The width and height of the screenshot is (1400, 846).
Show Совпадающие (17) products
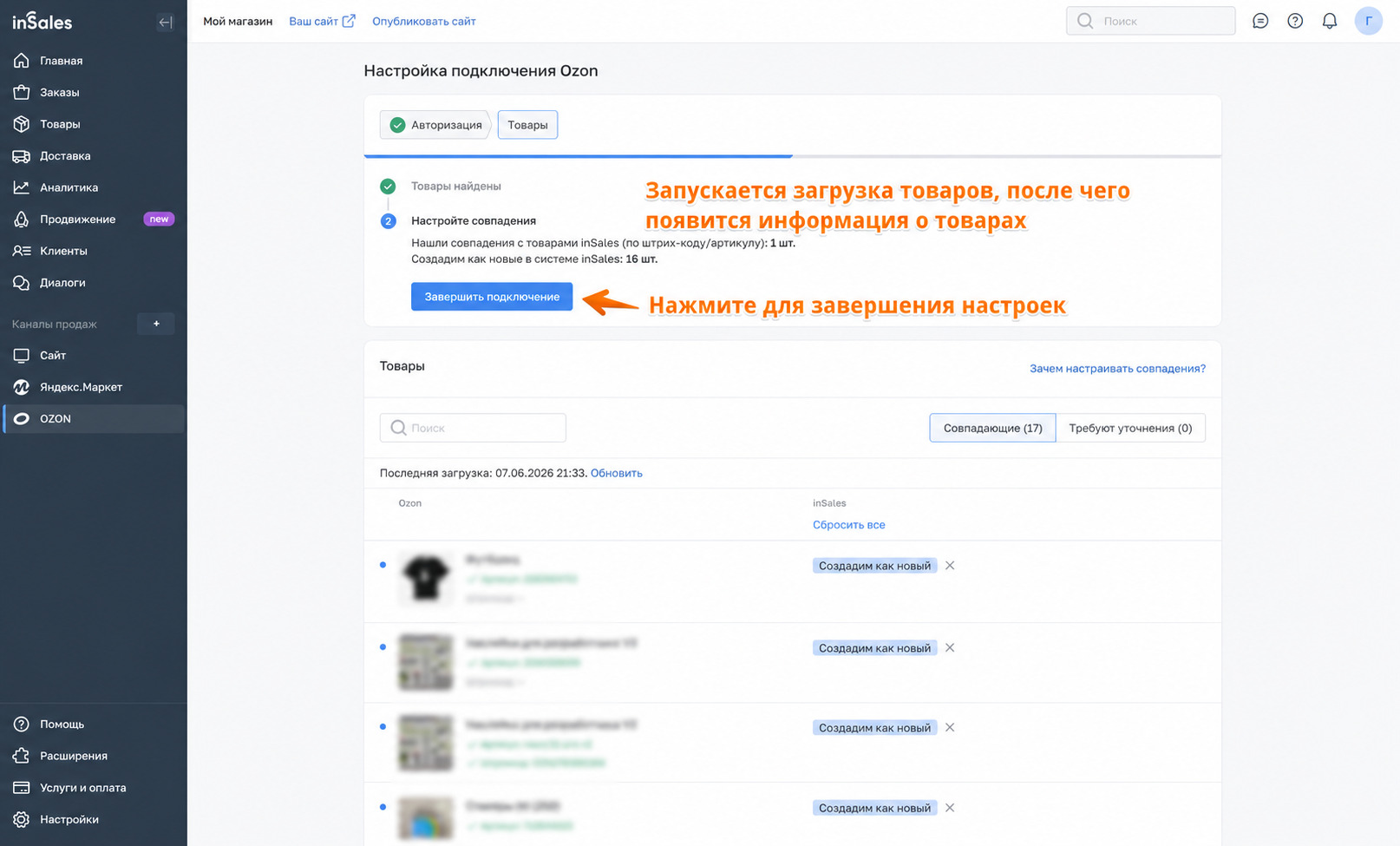click(992, 428)
